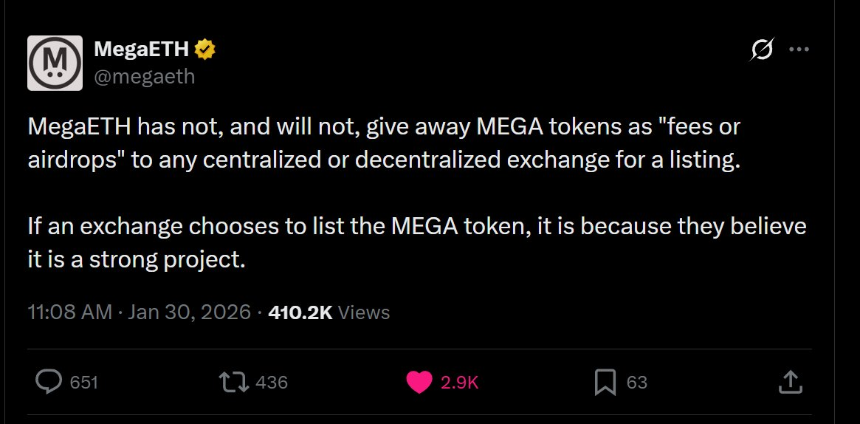Click the Grok explain-post icon
The height and width of the screenshot is (424, 860).
(x=761, y=49)
